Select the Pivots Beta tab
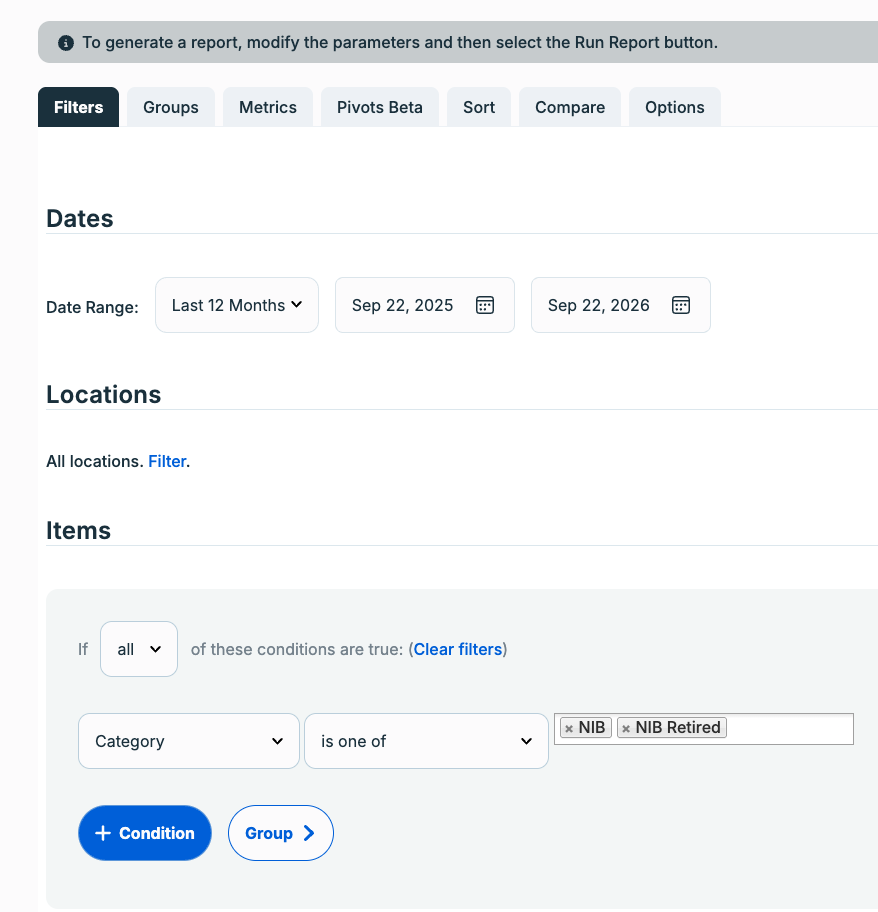878x912 pixels. (380, 107)
